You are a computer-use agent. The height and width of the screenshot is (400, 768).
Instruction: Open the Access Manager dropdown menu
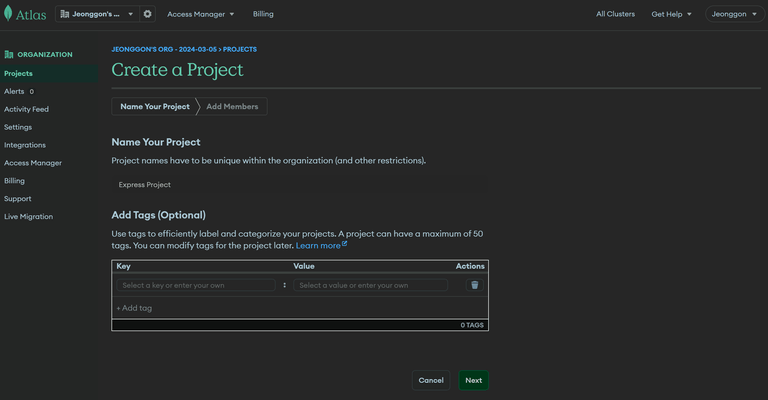coord(200,14)
